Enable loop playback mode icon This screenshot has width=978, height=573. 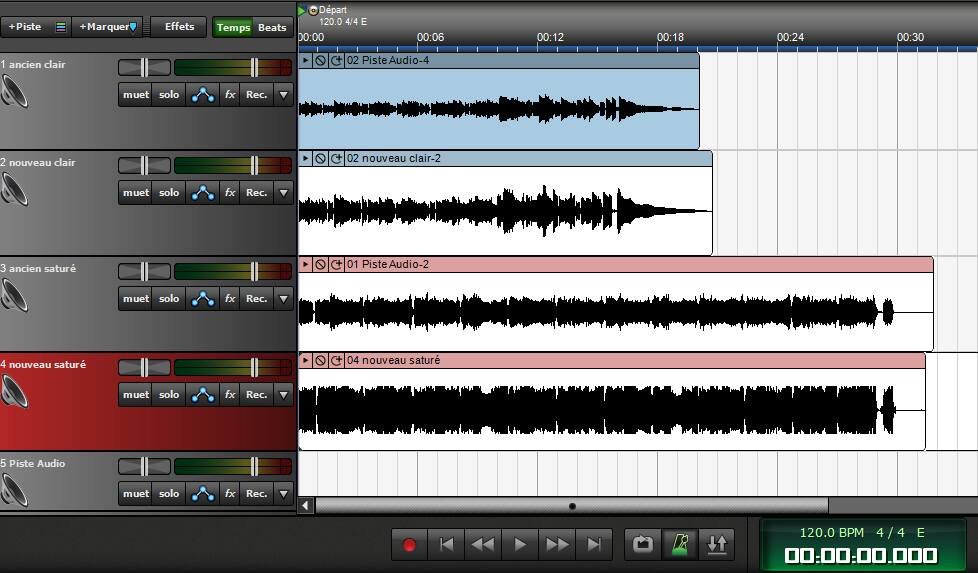[643, 545]
